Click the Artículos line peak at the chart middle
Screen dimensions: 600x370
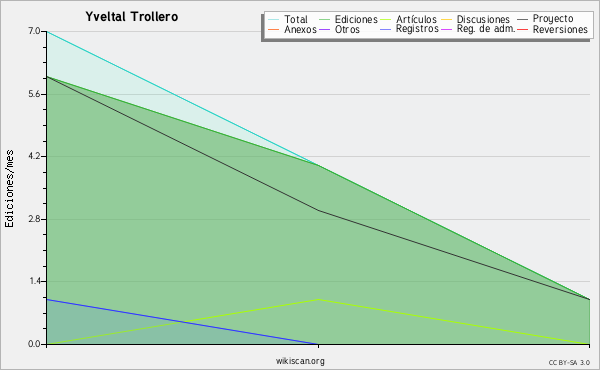318,299
